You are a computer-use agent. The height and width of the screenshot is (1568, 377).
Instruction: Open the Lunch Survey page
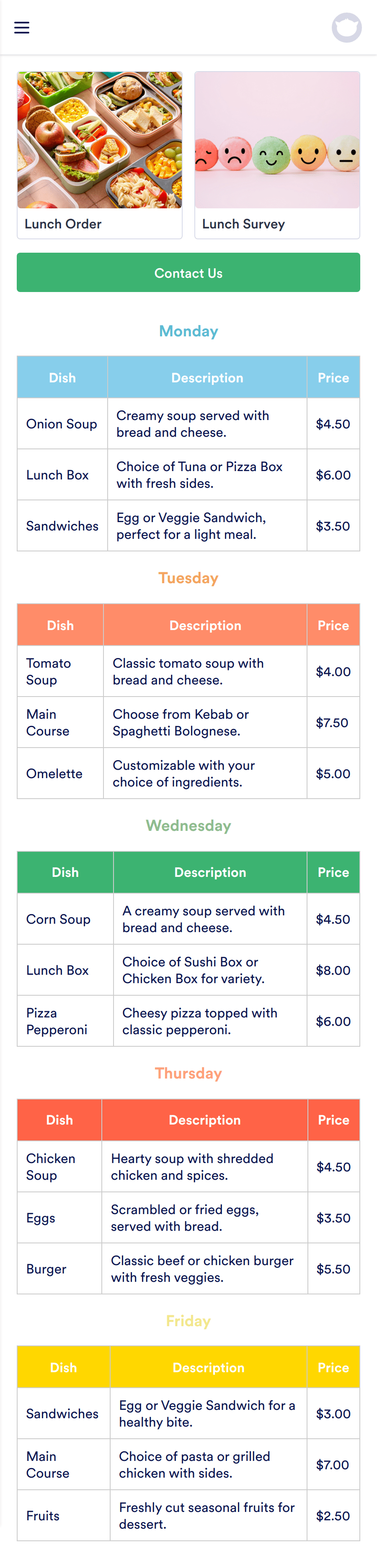243,224
